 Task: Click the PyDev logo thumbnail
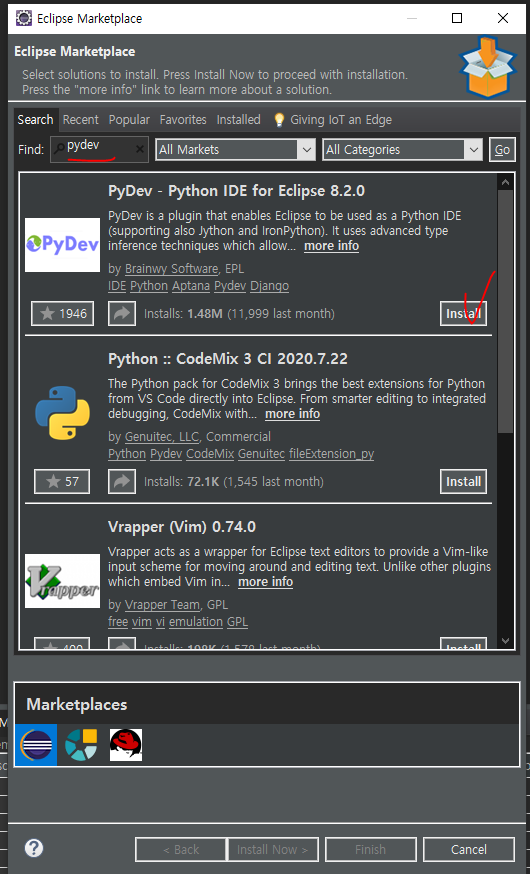coord(62,245)
